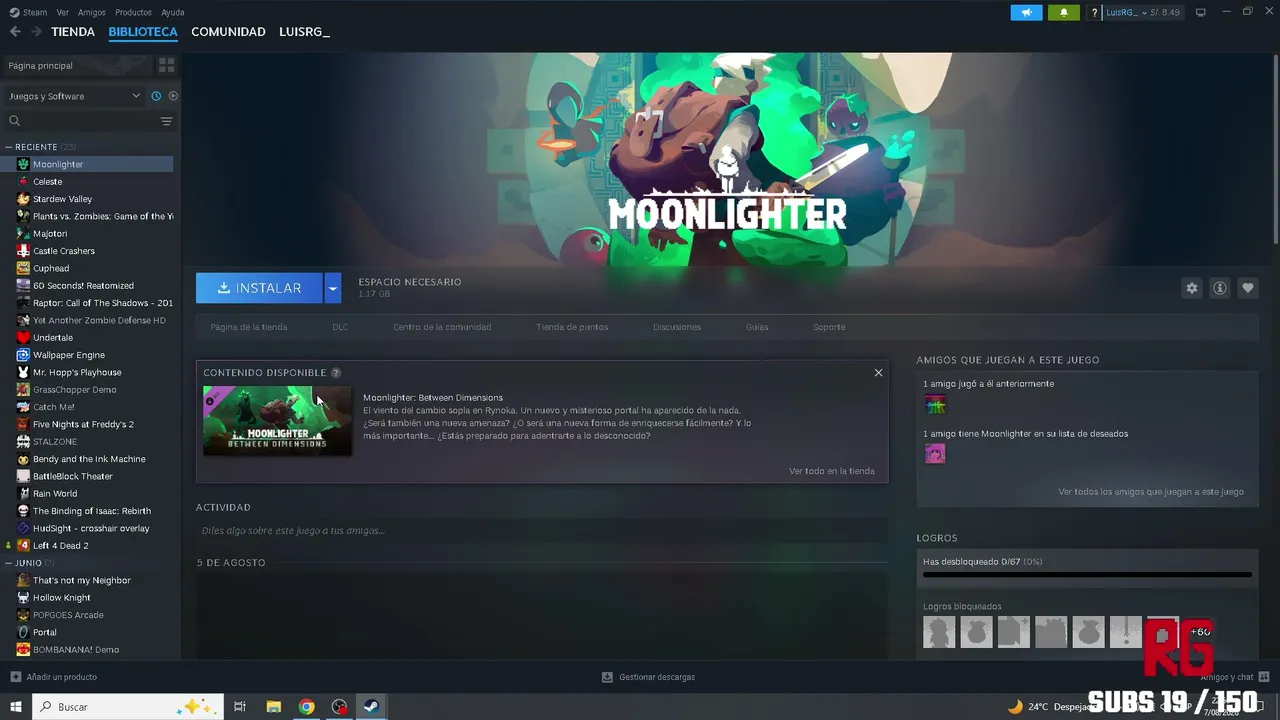
Task: Click the Hollow Knight icon in sidebar
Action: [23, 598]
